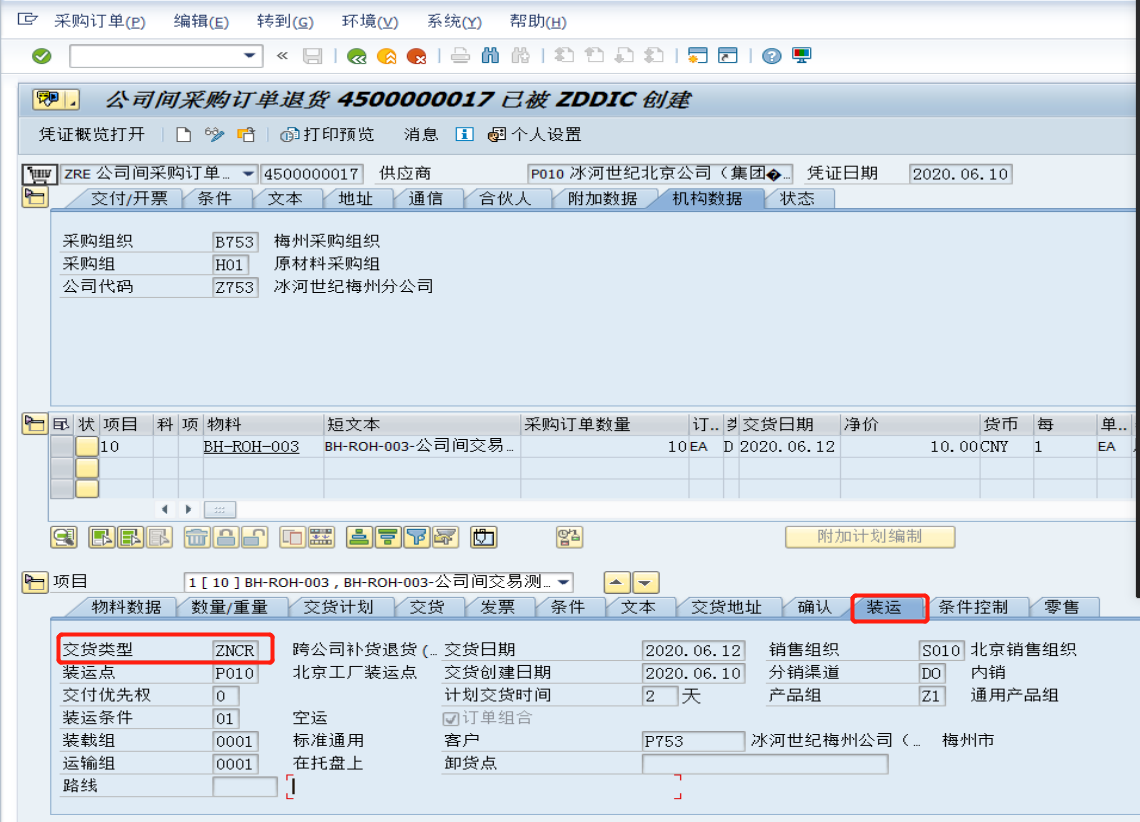Switch to 物料数据 item tab
Viewport: 1140px width, 822px height.
coord(126,607)
